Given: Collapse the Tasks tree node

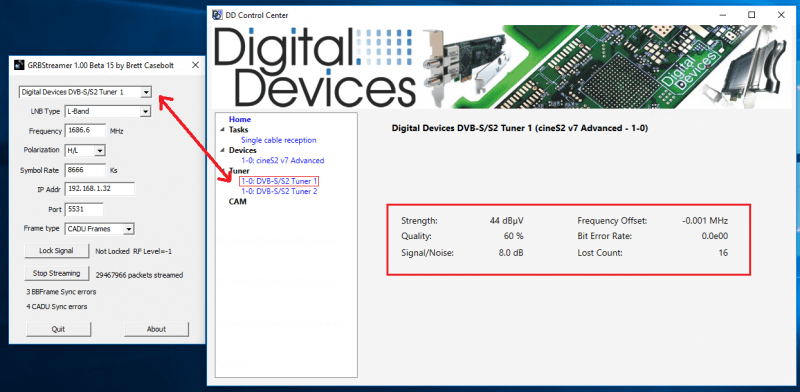Looking at the screenshot, I should tap(222, 130).
